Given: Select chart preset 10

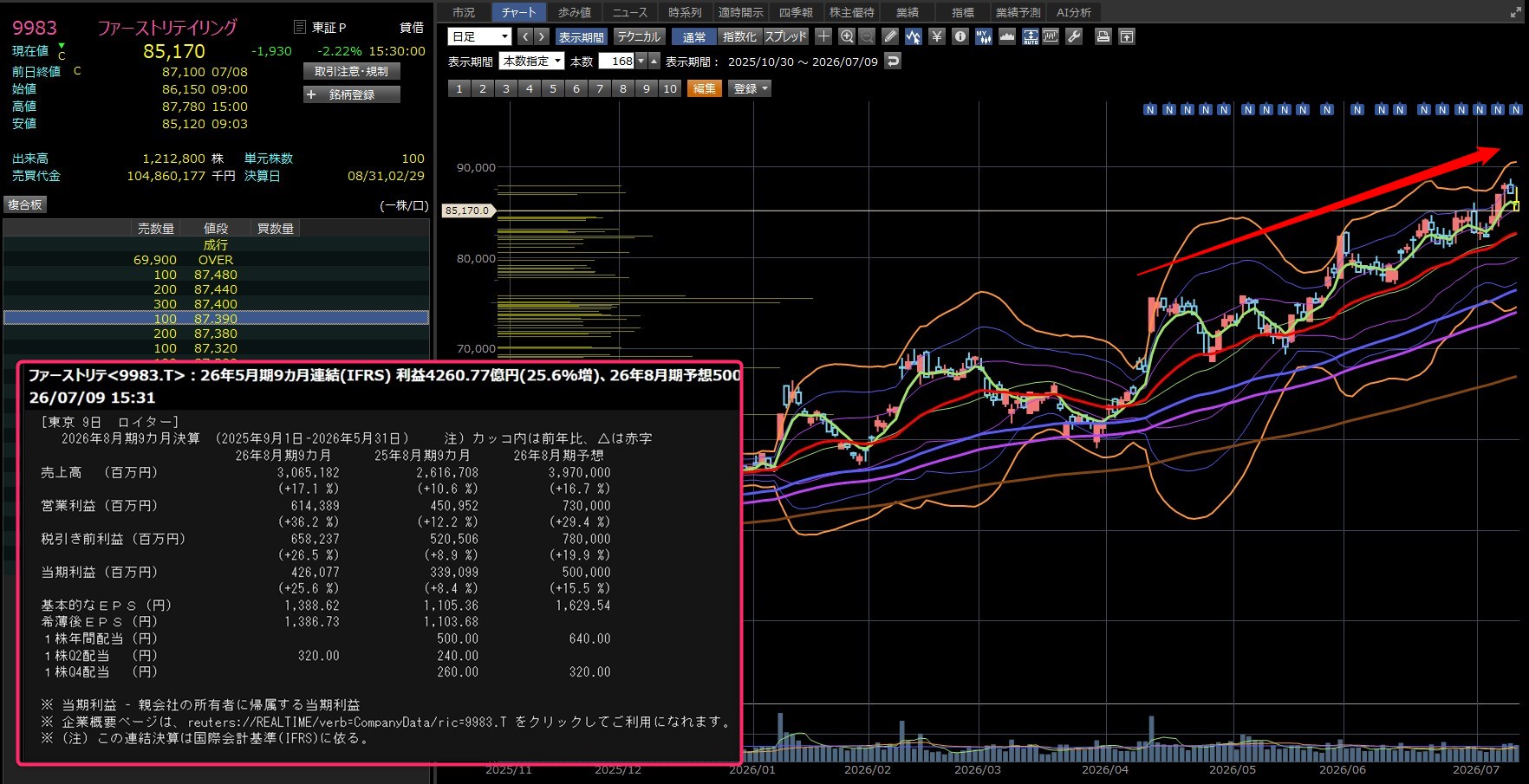Looking at the screenshot, I should [670, 88].
